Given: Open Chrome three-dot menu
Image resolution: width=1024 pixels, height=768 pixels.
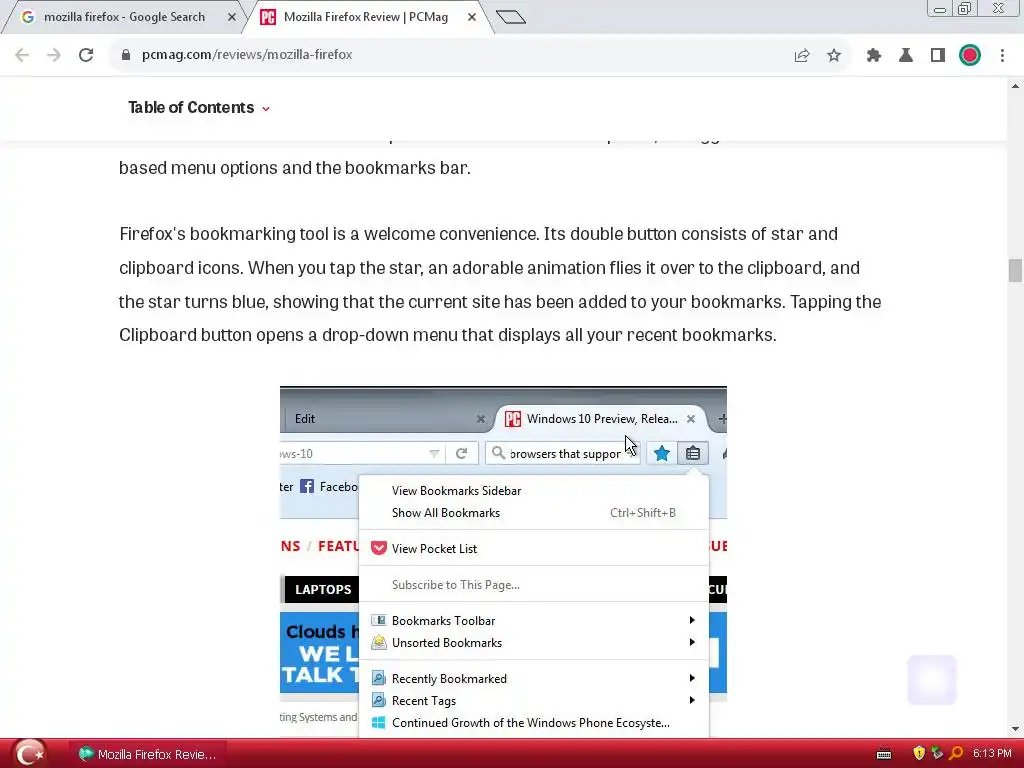Looking at the screenshot, I should click(1002, 56).
